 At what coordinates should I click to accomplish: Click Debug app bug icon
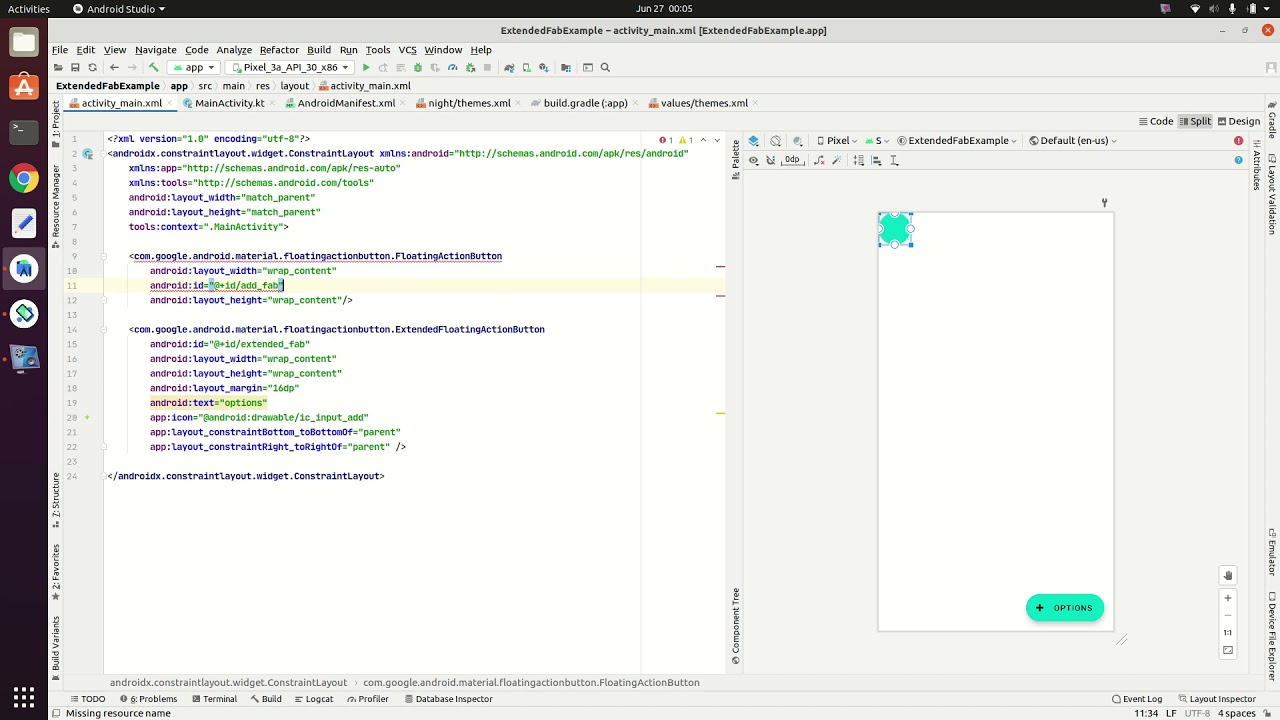coord(418,68)
